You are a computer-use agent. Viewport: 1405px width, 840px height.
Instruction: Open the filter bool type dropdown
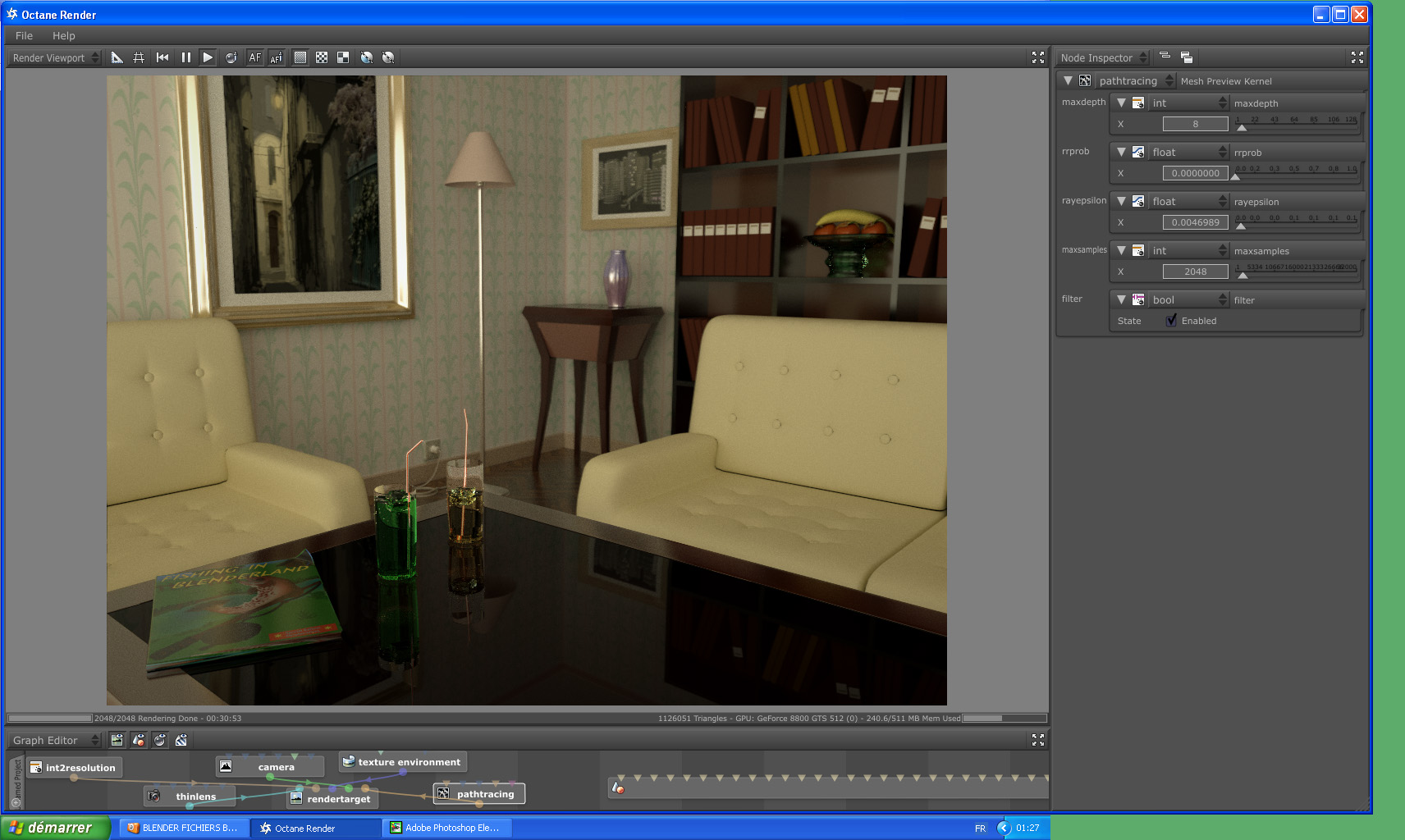(1188, 299)
